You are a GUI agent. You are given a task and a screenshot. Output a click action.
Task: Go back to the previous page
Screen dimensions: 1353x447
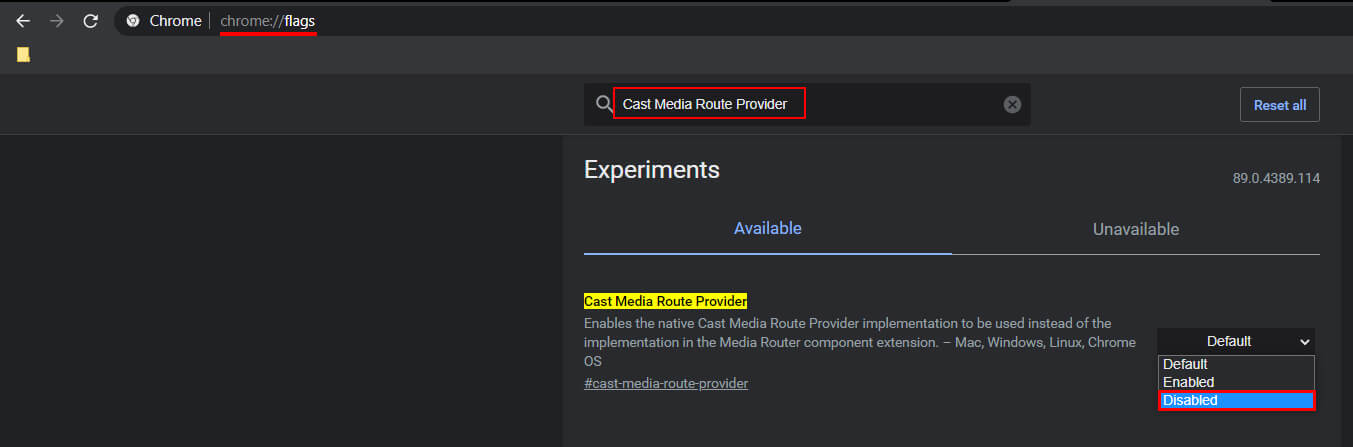pyautogui.click(x=22, y=21)
